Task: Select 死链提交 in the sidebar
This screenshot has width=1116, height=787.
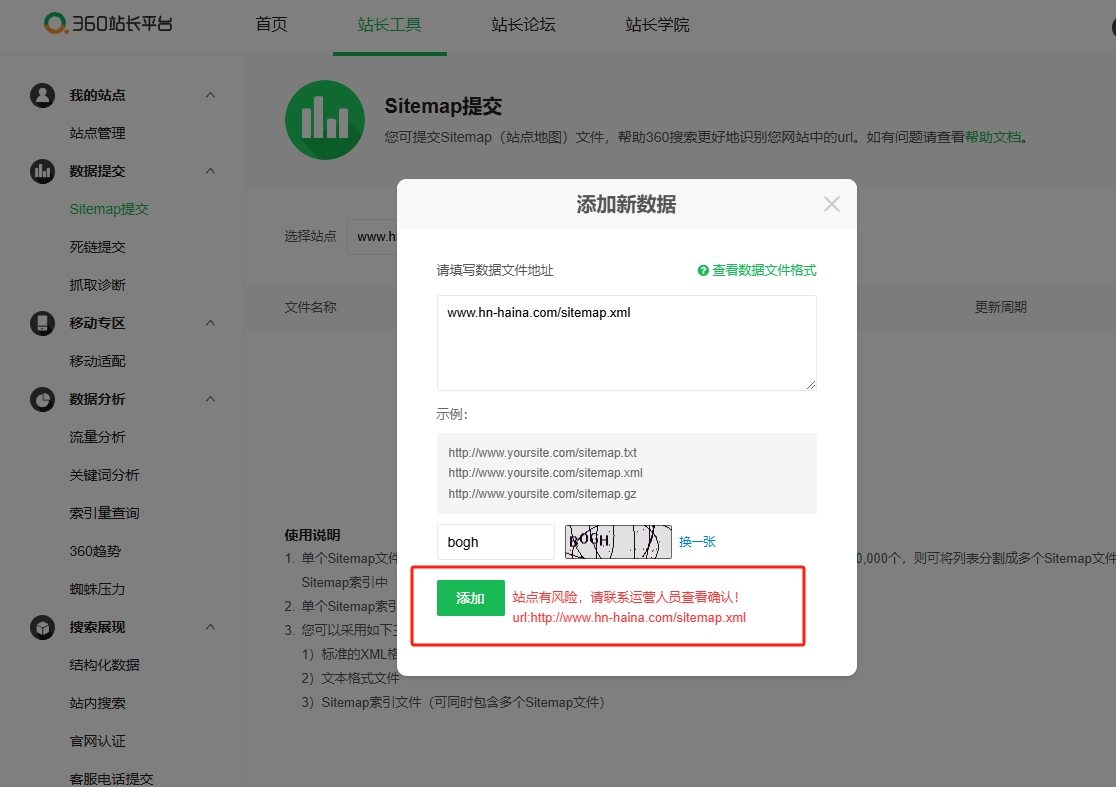Action: tap(98, 247)
